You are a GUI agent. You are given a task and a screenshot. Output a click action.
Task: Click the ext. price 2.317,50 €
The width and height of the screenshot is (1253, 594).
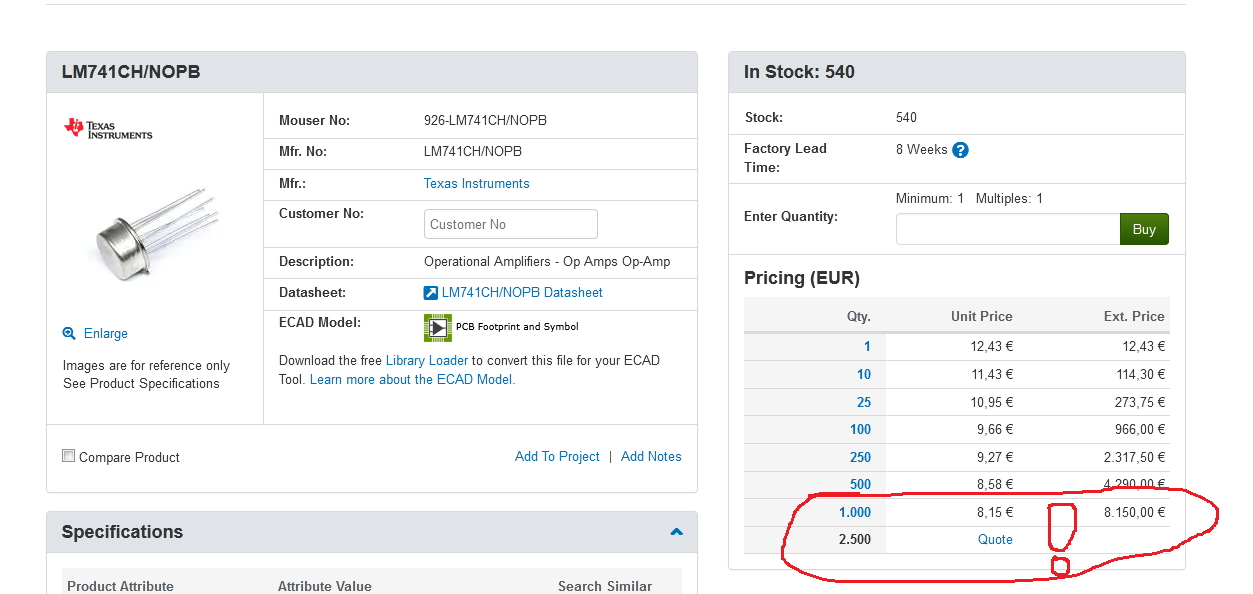tap(1135, 458)
